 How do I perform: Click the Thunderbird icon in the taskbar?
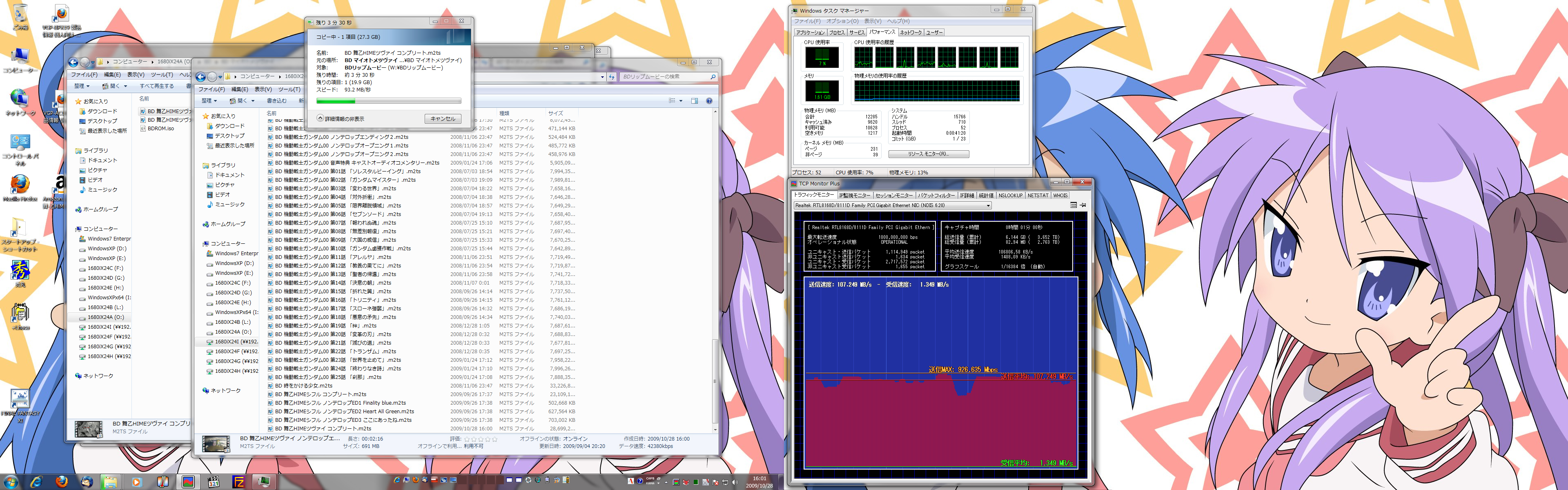tap(87, 481)
